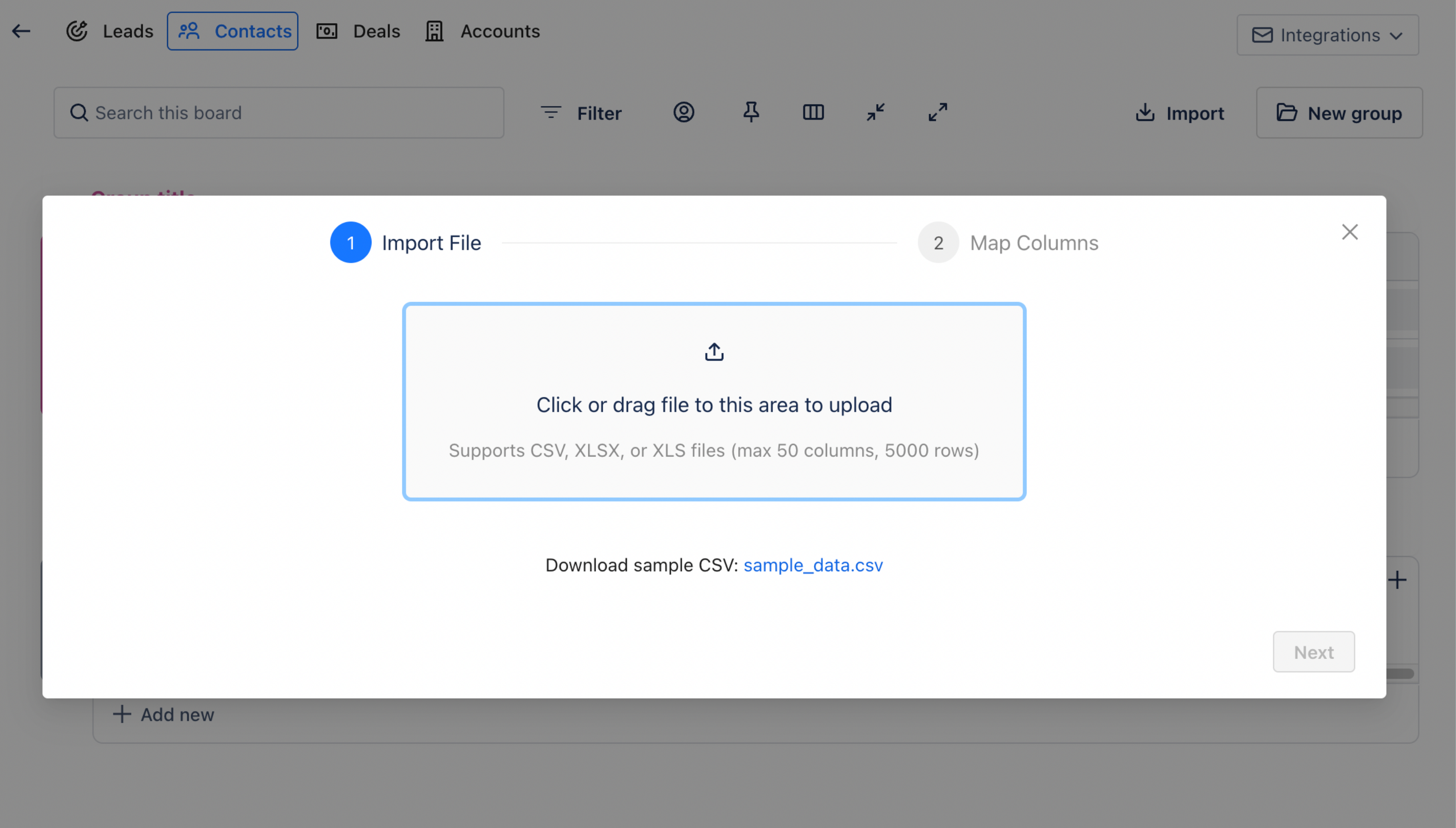Close the import dialog

[1350, 232]
